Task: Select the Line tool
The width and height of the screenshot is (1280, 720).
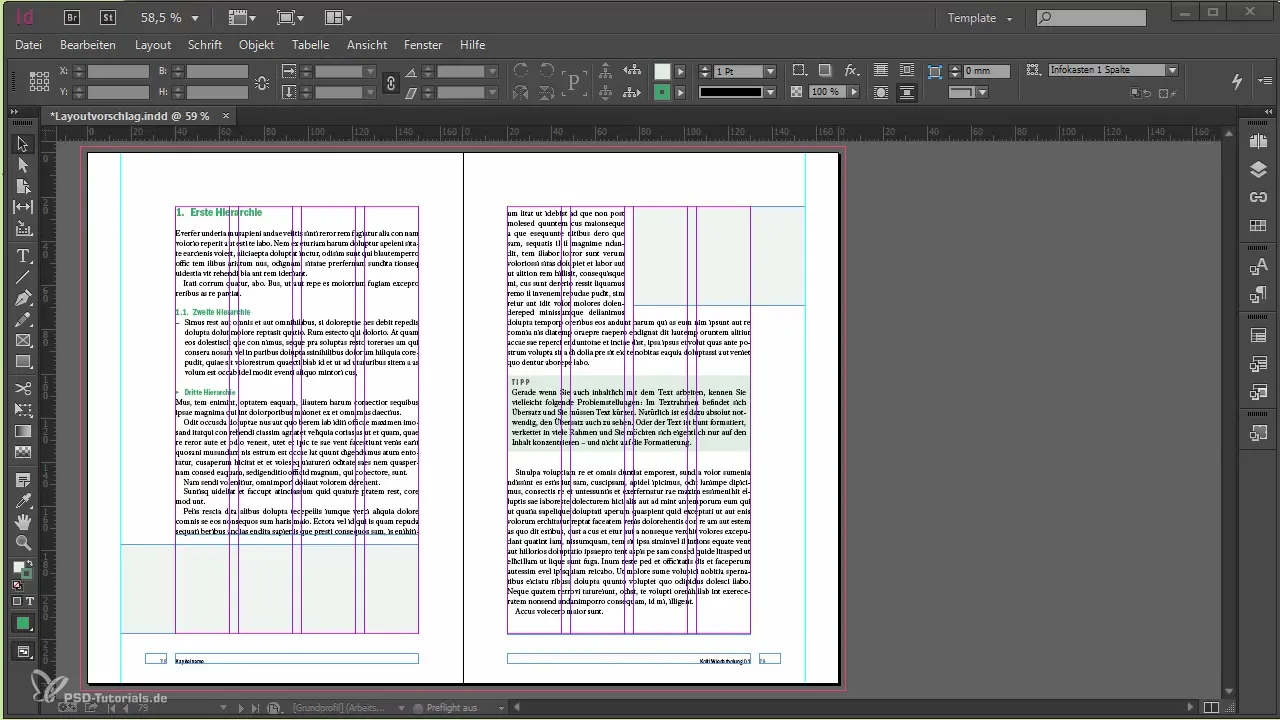Action: pos(23,277)
